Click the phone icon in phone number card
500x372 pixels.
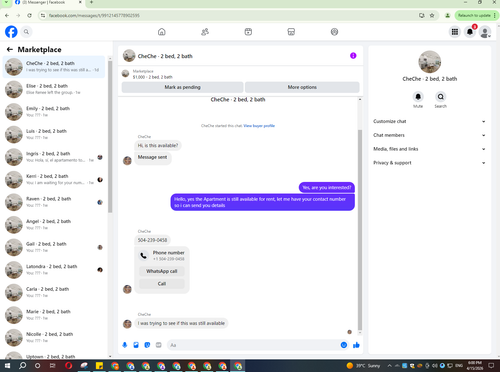click(x=143, y=256)
